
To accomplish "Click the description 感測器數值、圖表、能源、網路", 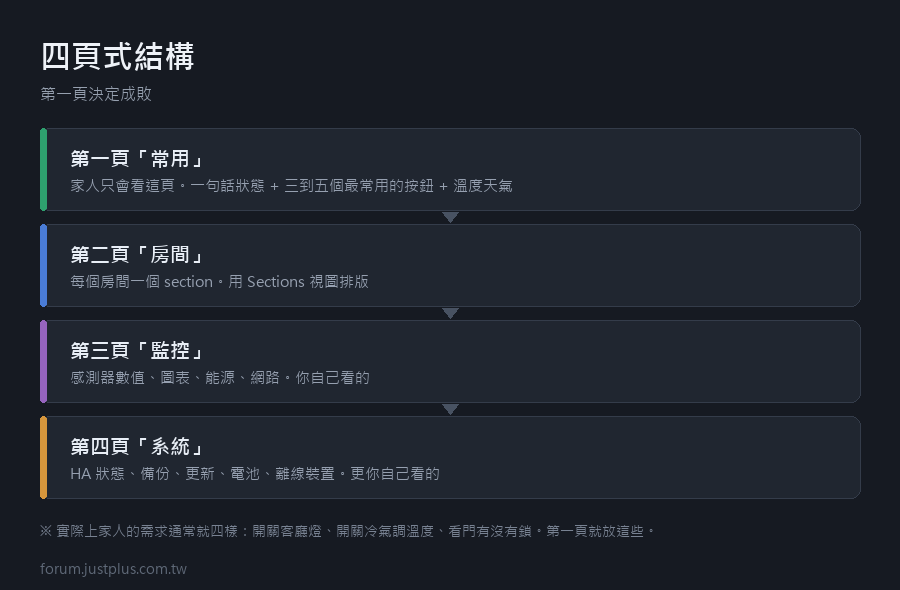I will 220,378.
